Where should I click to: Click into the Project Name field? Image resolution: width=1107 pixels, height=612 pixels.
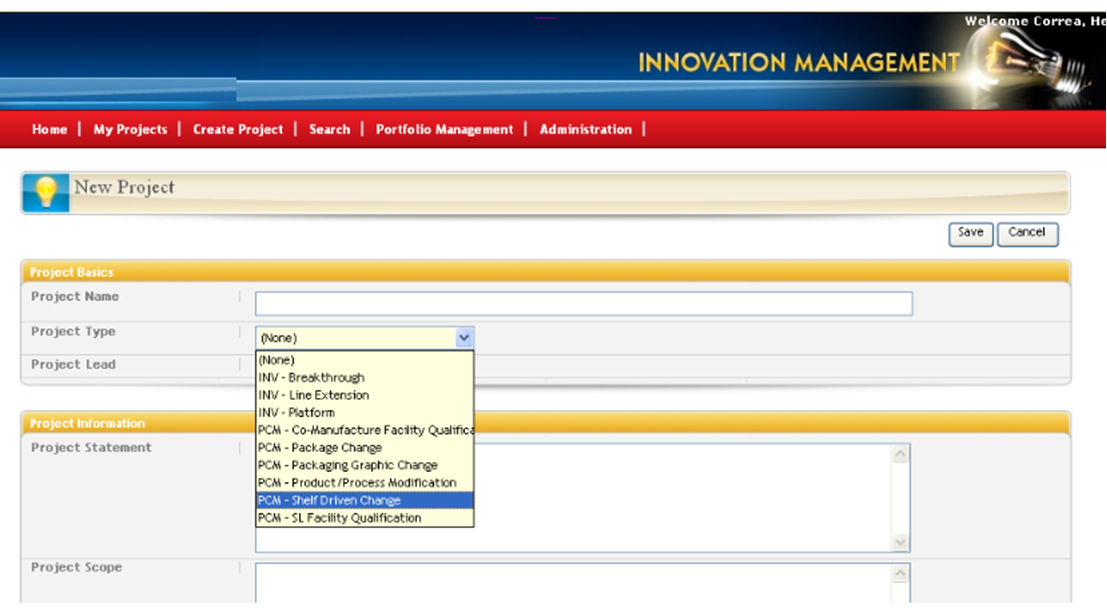pyautogui.click(x=583, y=304)
